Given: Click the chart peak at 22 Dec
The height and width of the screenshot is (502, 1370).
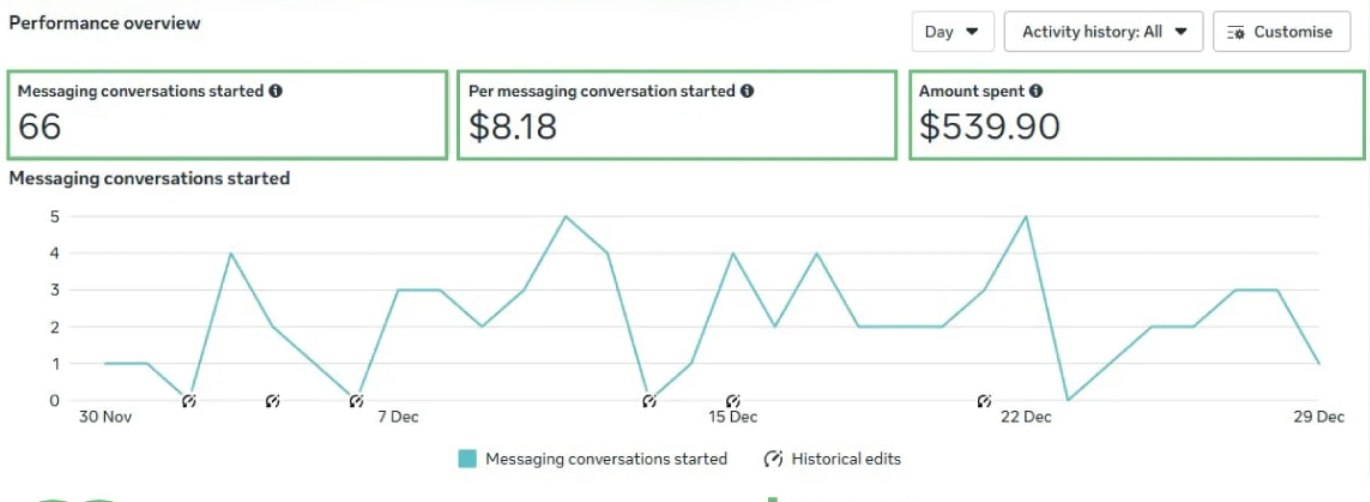Looking at the screenshot, I should [1026, 216].
